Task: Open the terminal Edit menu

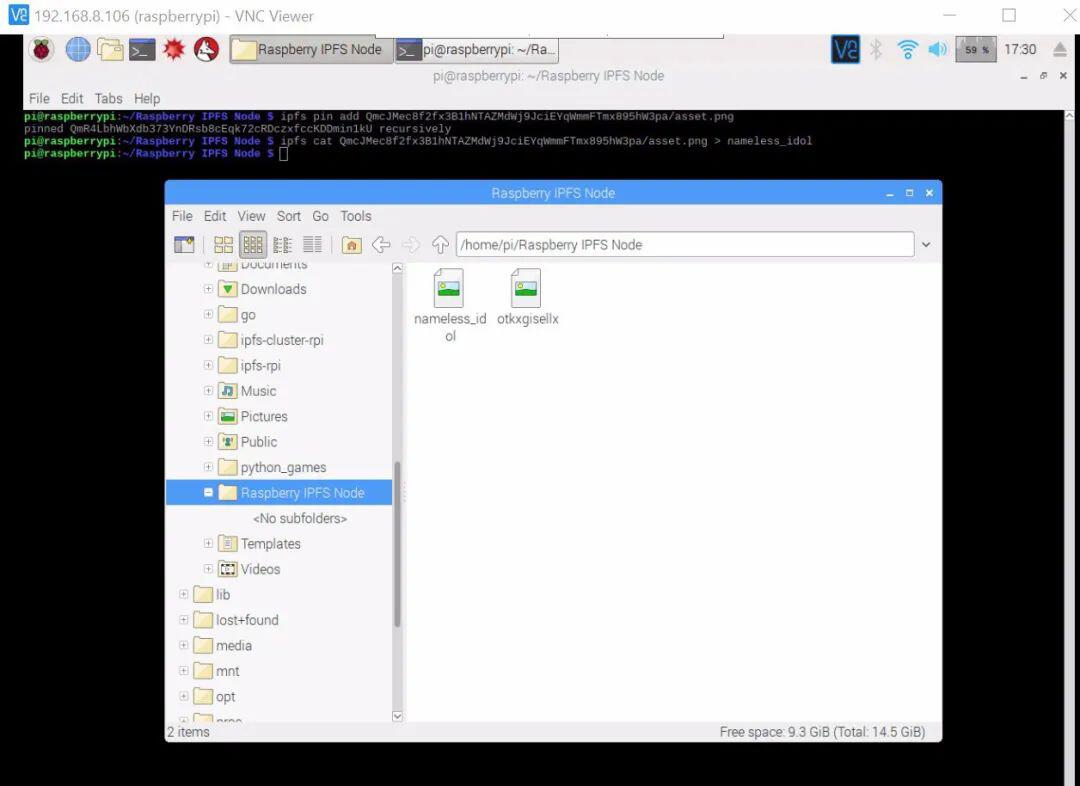Action: pos(72,99)
